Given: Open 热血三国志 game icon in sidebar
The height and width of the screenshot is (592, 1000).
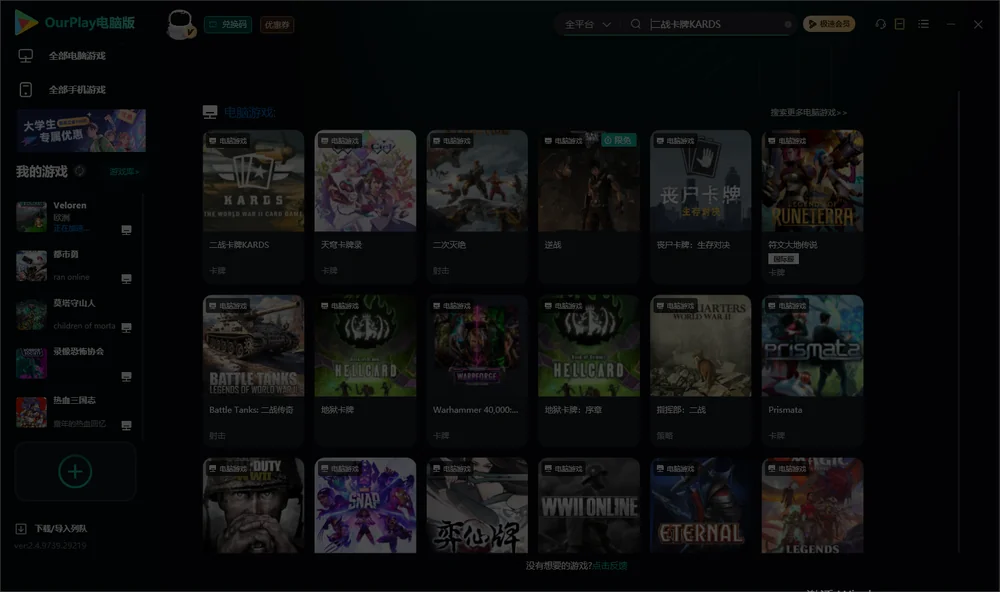Looking at the screenshot, I should click(31, 412).
